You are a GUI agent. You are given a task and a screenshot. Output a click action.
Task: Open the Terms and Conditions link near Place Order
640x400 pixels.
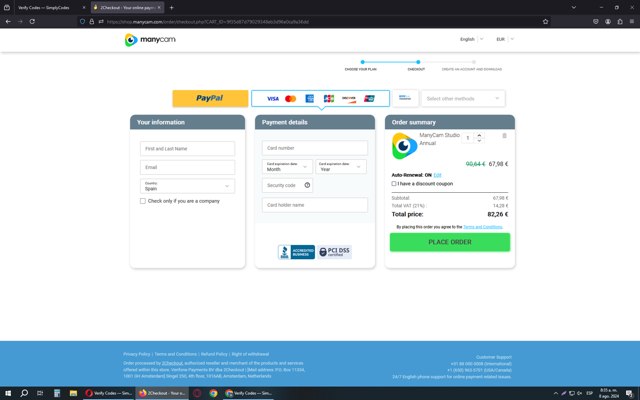pyautogui.click(x=483, y=227)
